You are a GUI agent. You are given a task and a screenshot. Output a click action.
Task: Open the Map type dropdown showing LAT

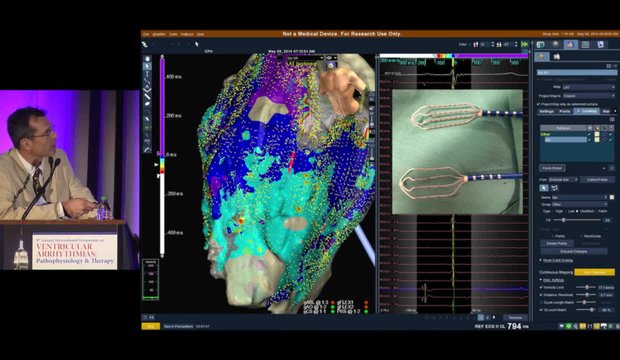tap(589, 87)
